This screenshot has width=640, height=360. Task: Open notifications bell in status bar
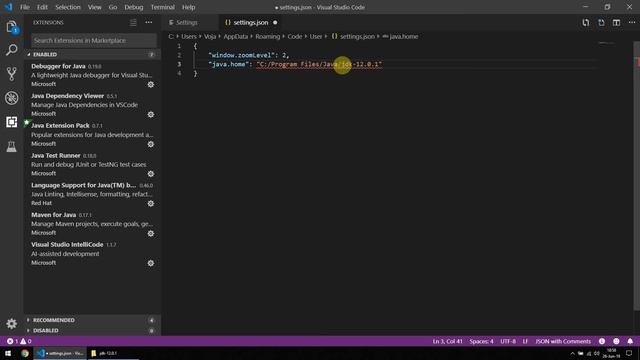click(630, 341)
